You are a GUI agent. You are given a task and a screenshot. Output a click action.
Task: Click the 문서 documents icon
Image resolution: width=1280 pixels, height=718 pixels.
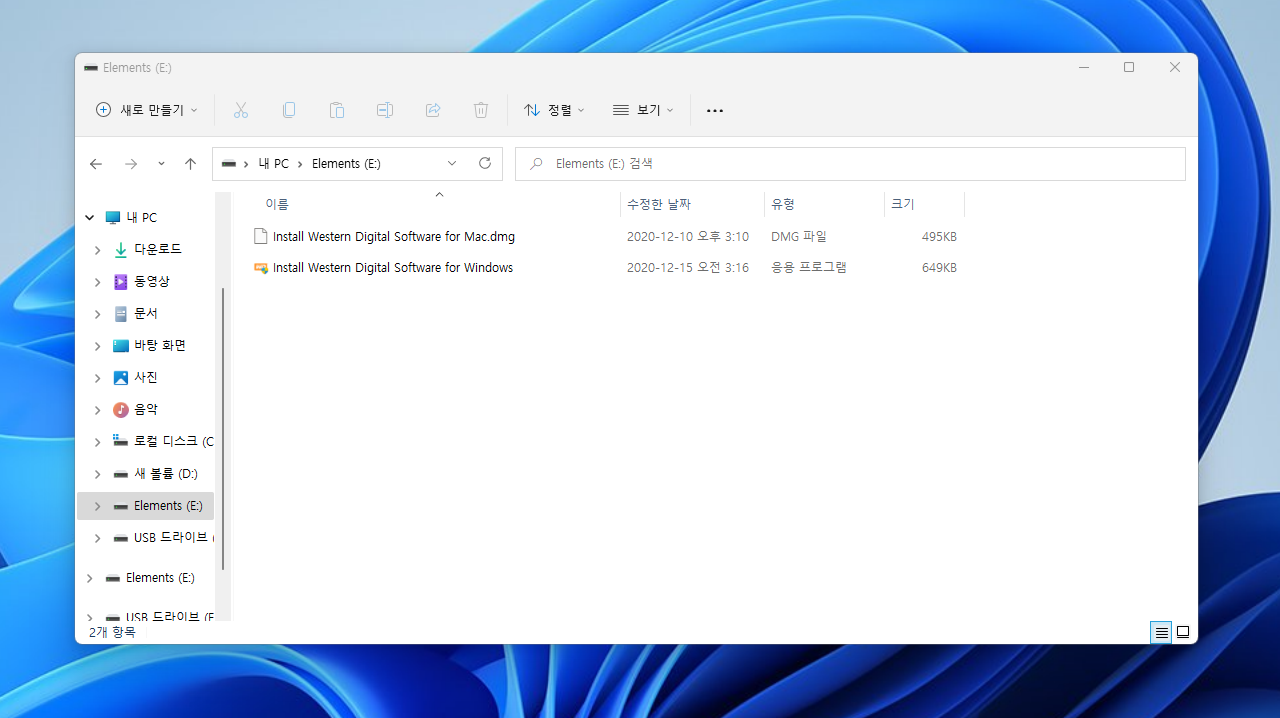coord(121,314)
